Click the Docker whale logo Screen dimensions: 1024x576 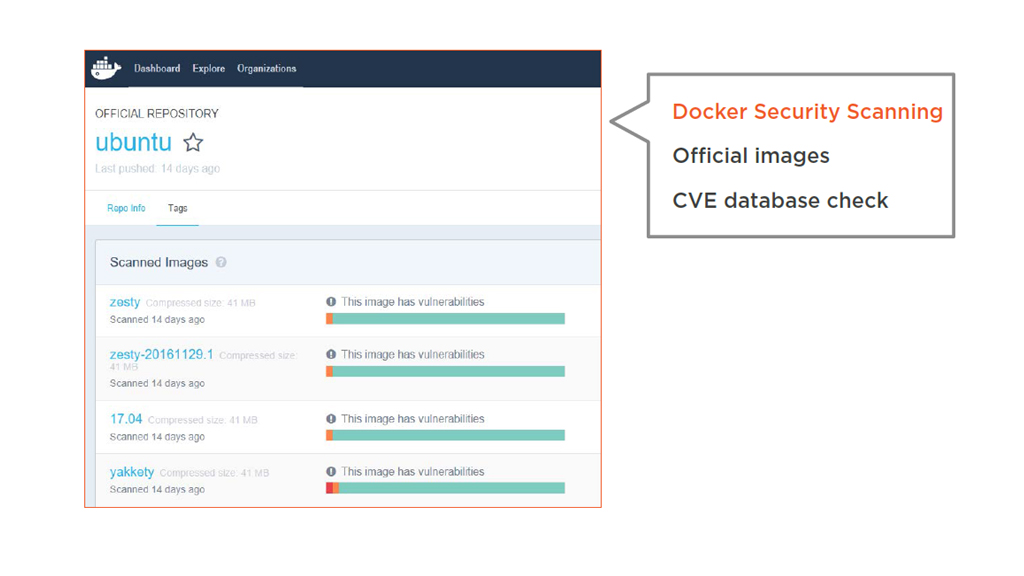[105, 68]
